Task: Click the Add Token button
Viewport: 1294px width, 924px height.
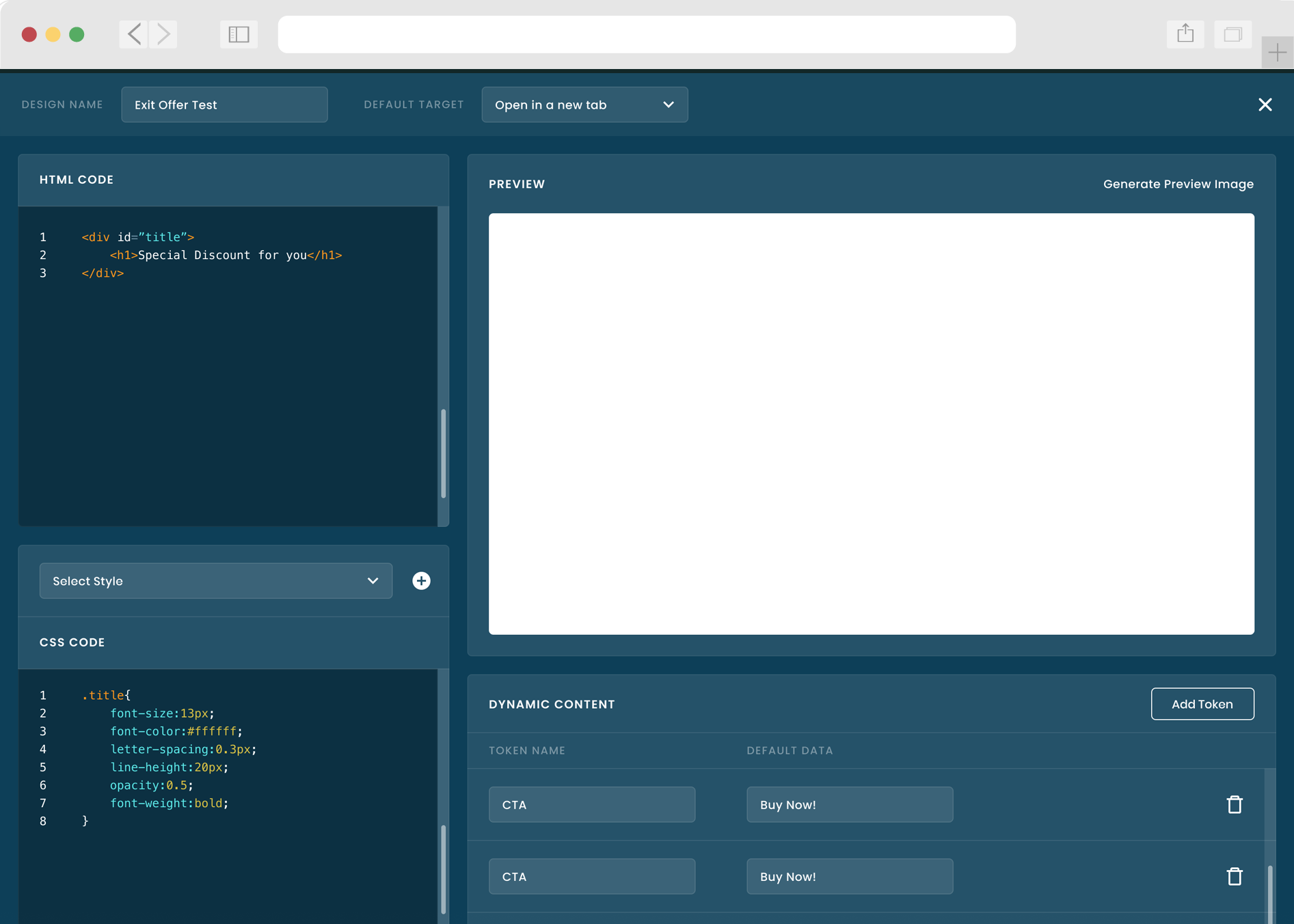Action: [1202, 704]
